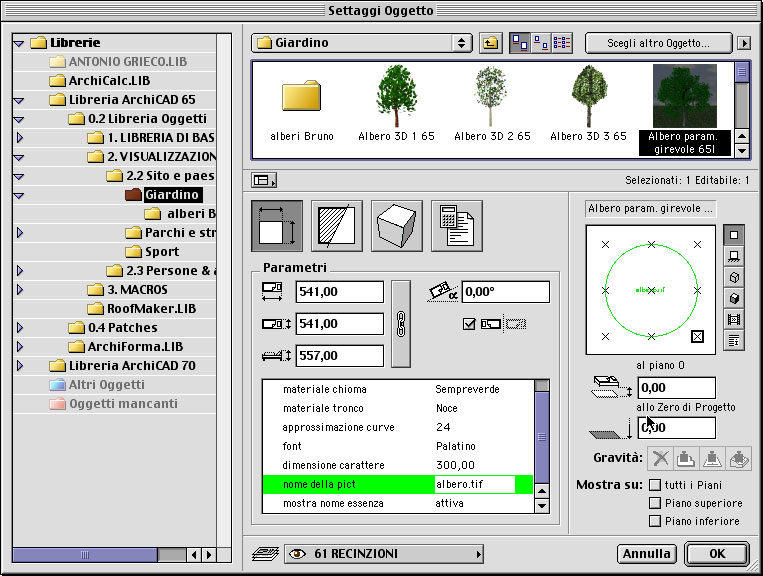Open the Parameters tab icon with dimension arrows
763x576 pixels.
(x=277, y=224)
